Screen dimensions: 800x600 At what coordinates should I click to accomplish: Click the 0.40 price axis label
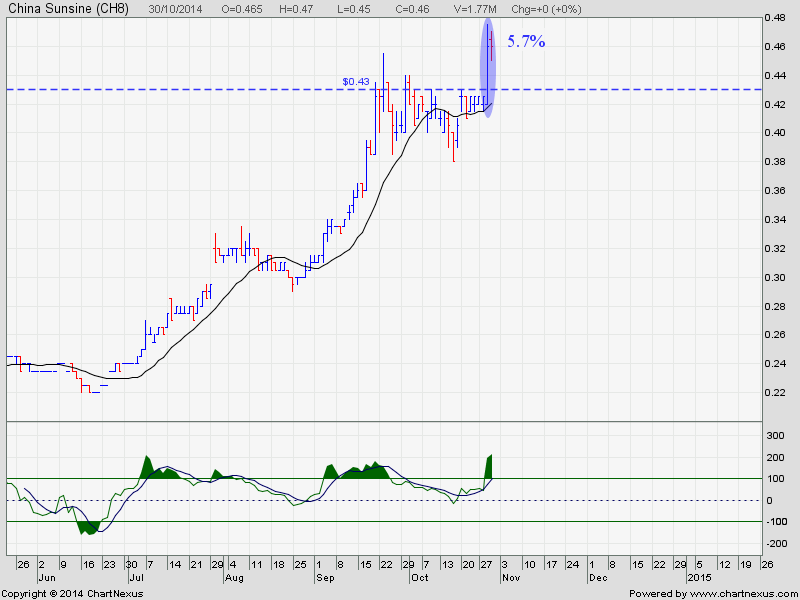click(x=774, y=133)
